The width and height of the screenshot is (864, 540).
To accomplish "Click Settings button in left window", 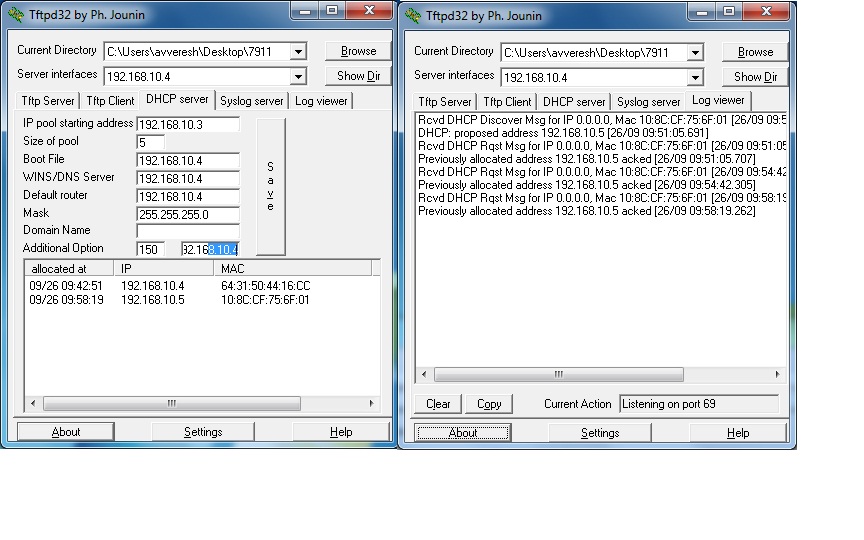I will point(203,432).
